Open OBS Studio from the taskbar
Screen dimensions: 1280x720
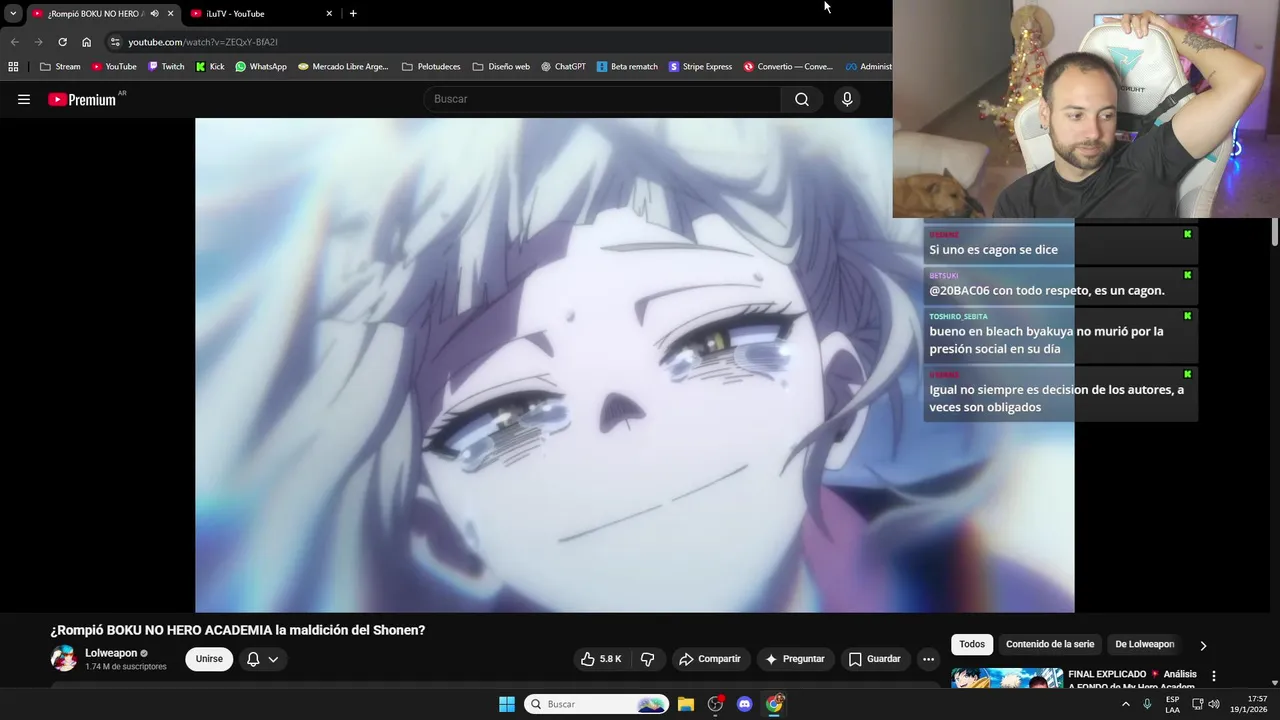point(715,704)
